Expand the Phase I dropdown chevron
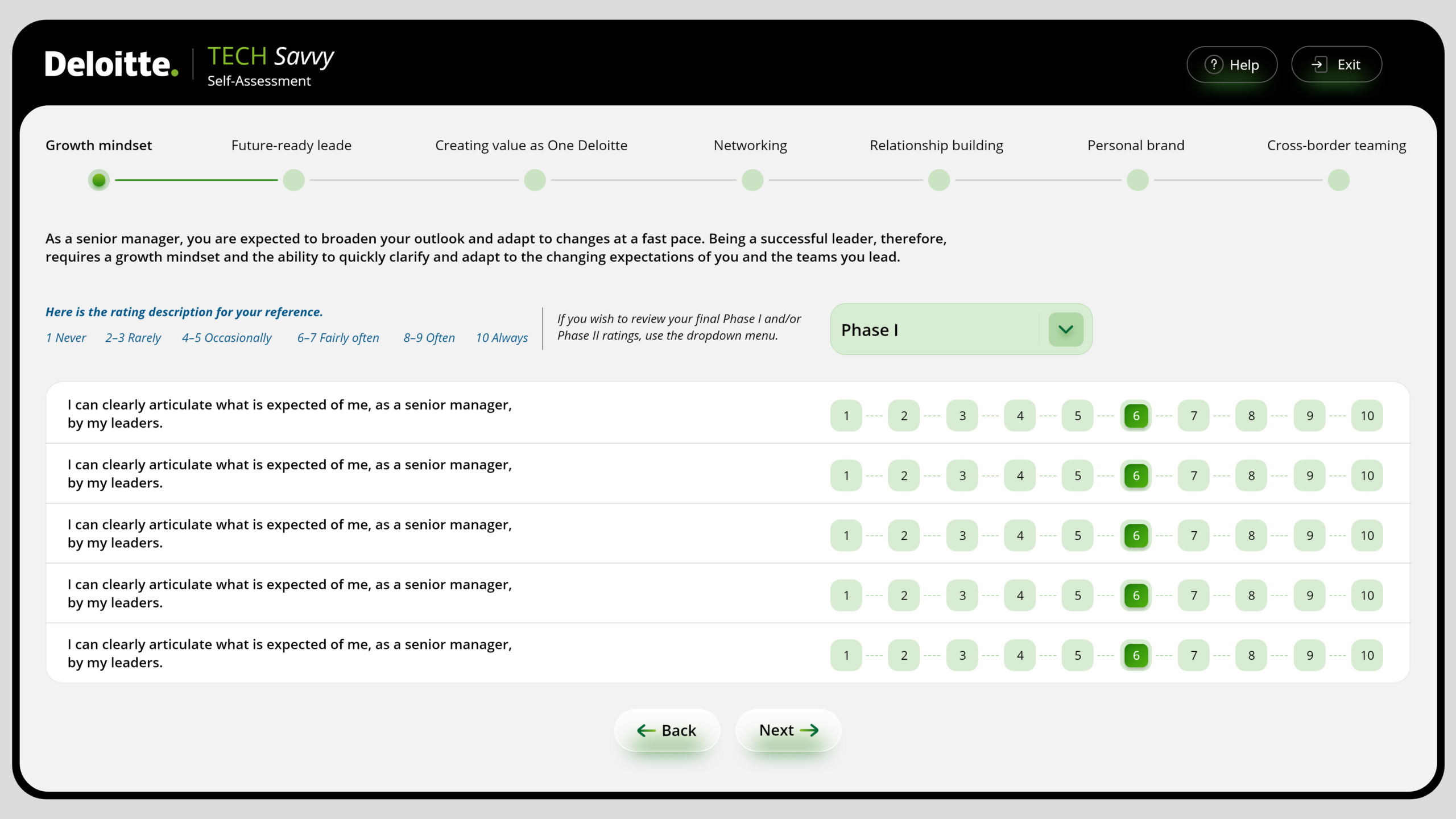This screenshot has width=1456, height=819. coord(1065,329)
